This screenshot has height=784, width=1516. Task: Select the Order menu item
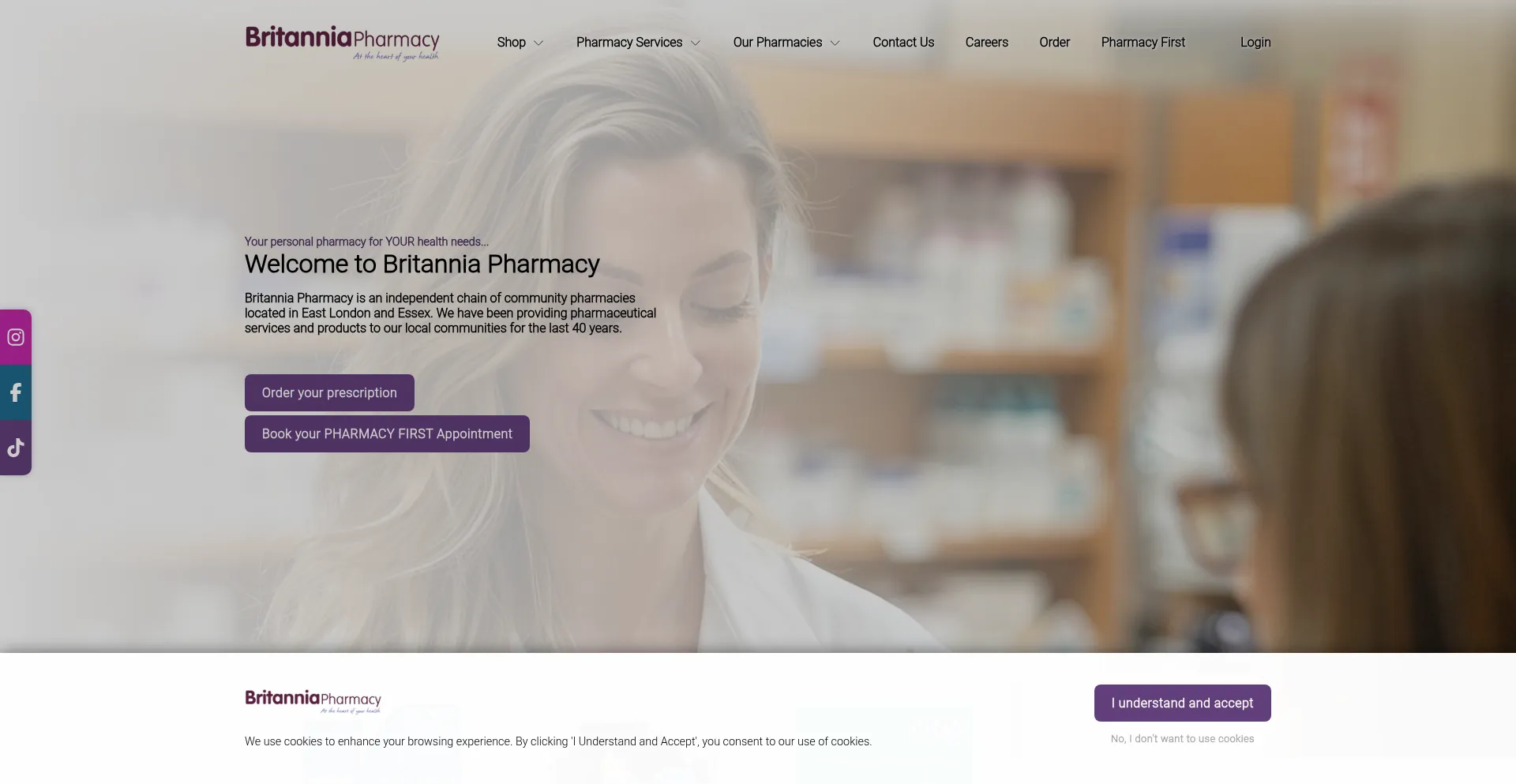pyautogui.click(x=1054, y=42)
